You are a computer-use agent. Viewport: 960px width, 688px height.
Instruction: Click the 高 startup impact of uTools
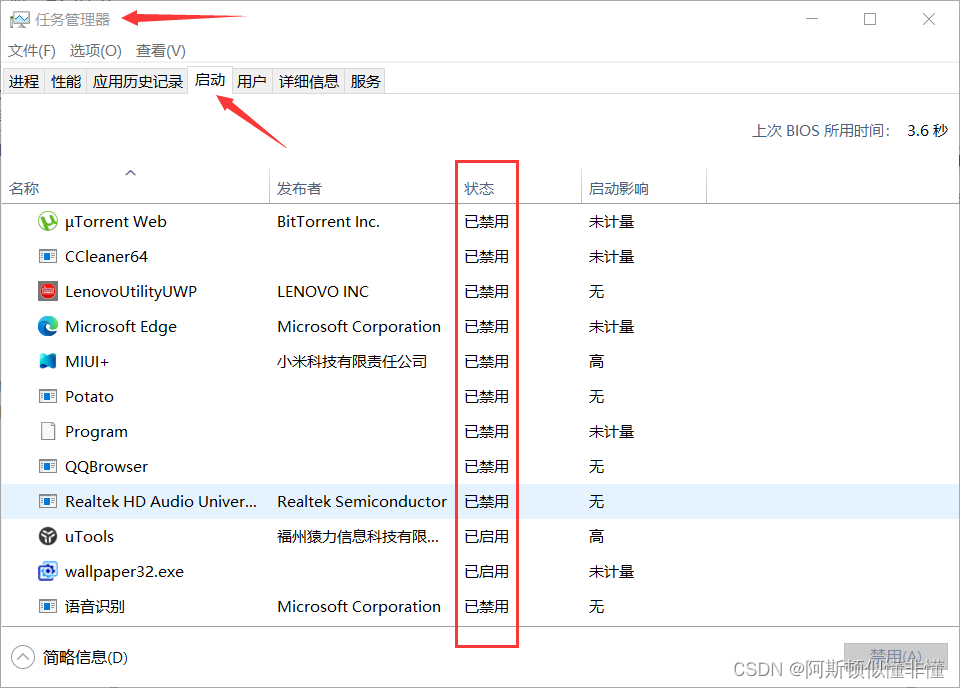point(596,536)
